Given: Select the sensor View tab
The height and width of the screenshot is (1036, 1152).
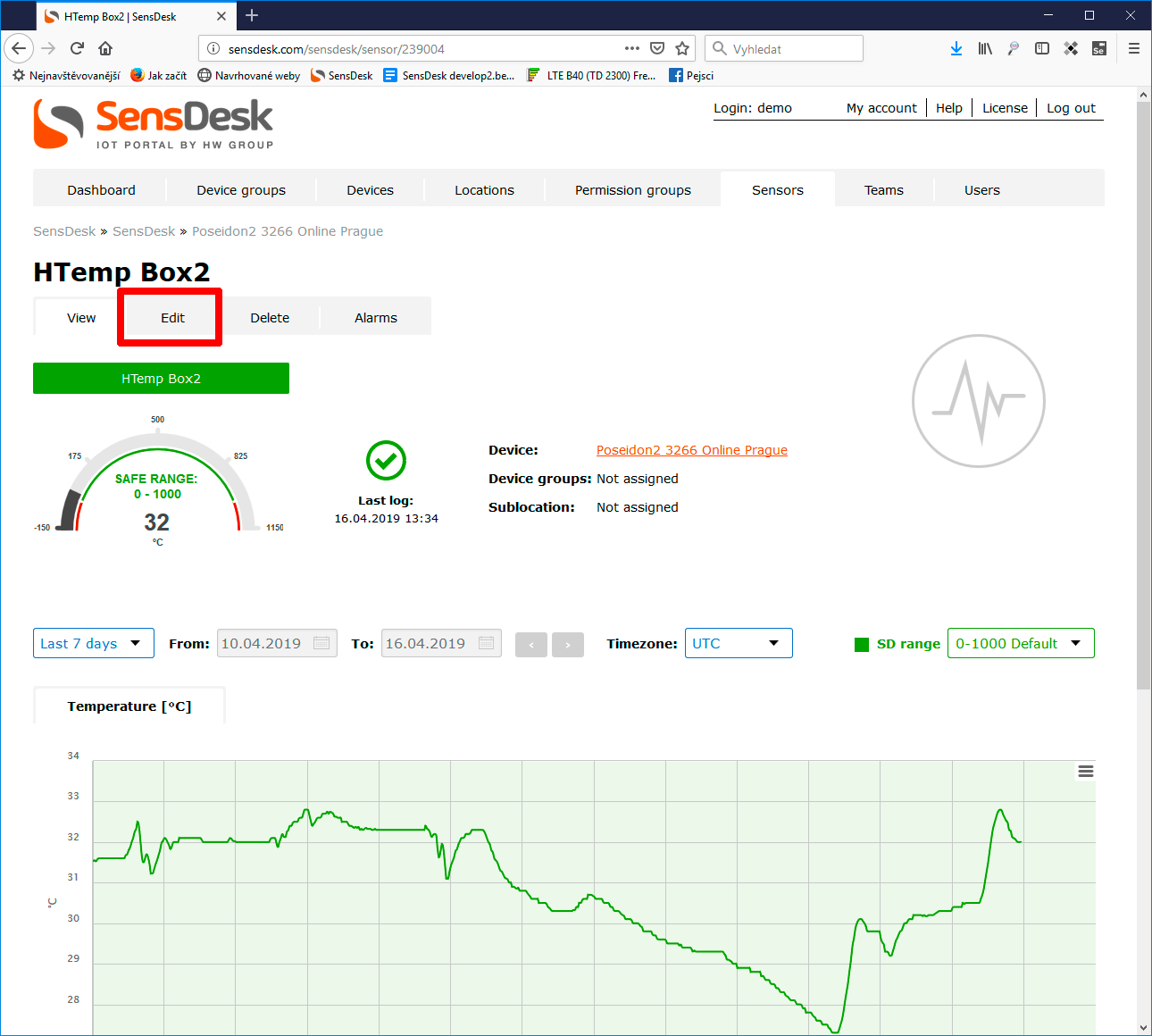Looking at the screenshot, I should tap(81, 318).
